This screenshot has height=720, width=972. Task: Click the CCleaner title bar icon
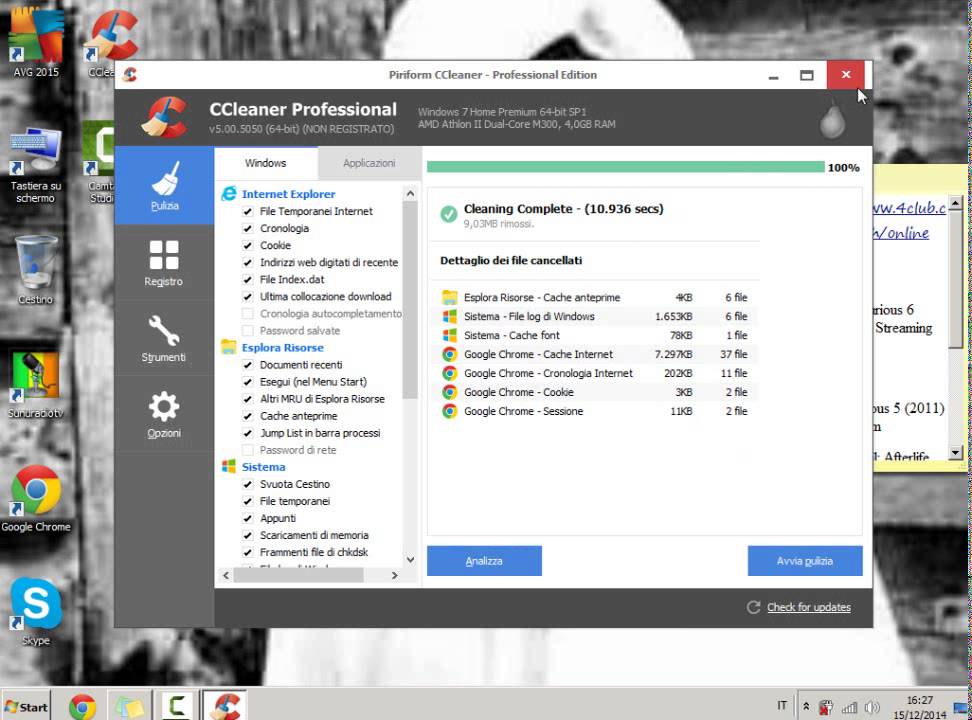click(130, 74)
